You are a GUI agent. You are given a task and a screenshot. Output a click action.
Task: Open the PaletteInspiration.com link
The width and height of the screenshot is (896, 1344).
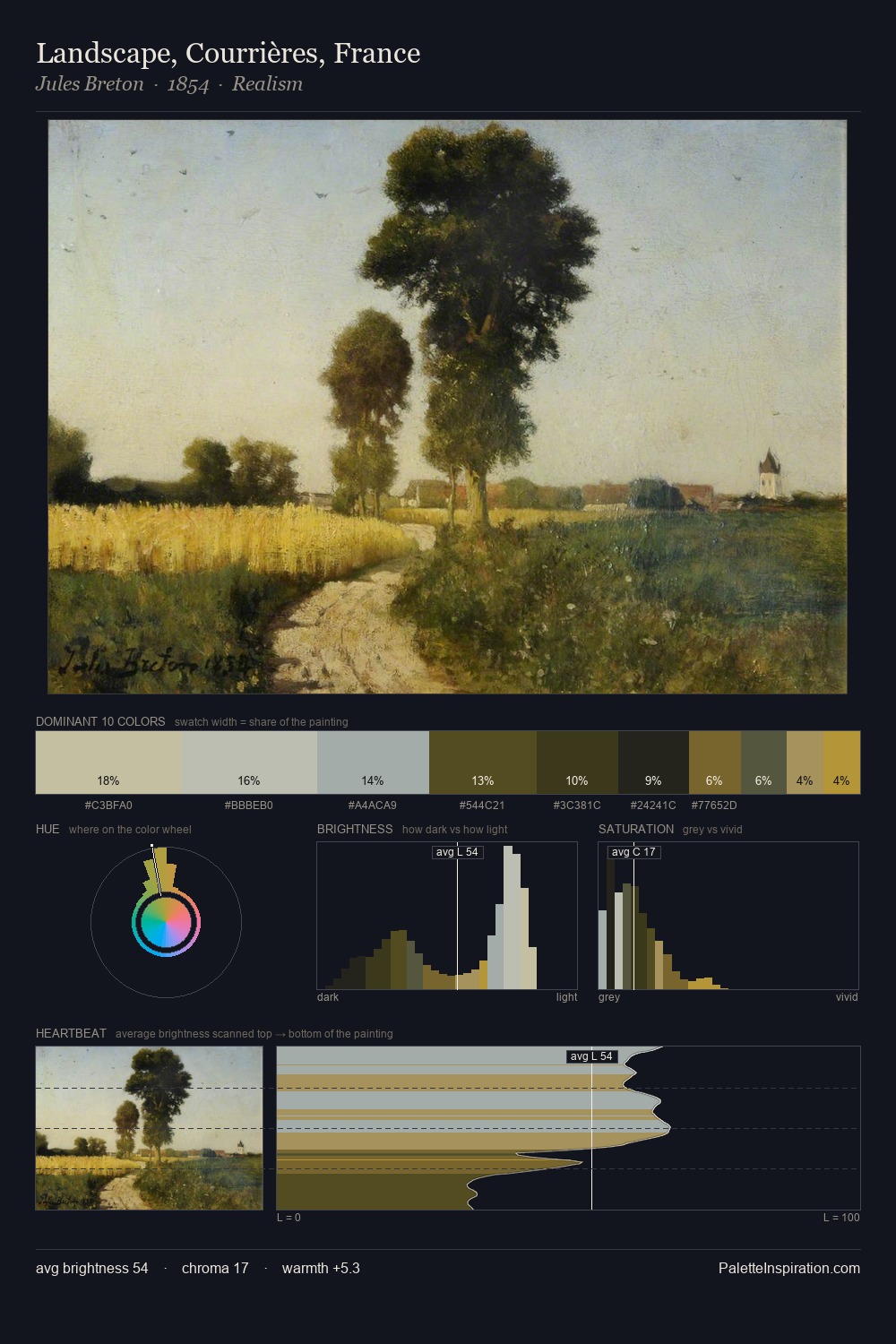789,1268
